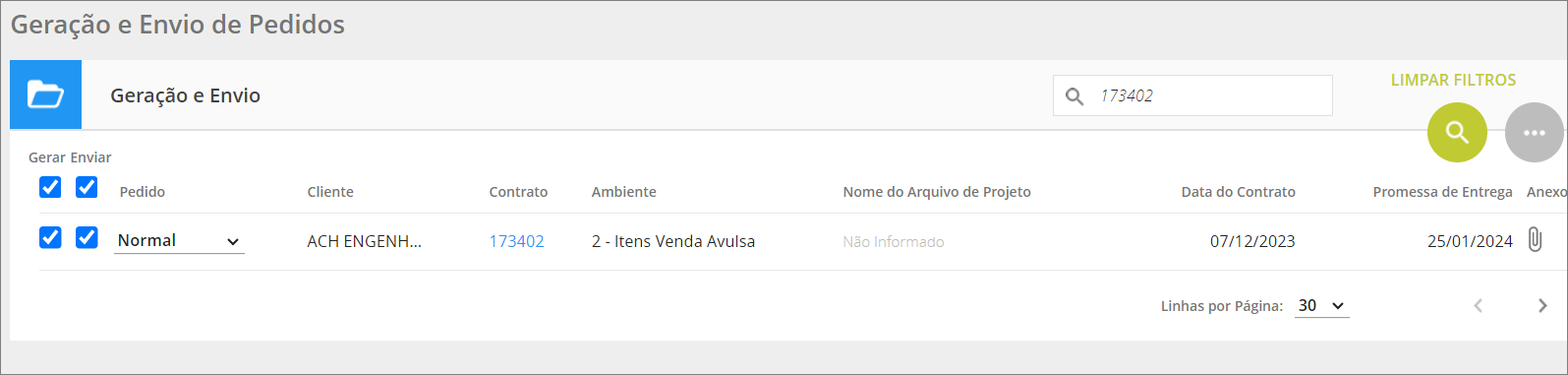Expand the Linhas por Página dropdown
This screenshot has height=375, width=1568.
[1321, 305]
